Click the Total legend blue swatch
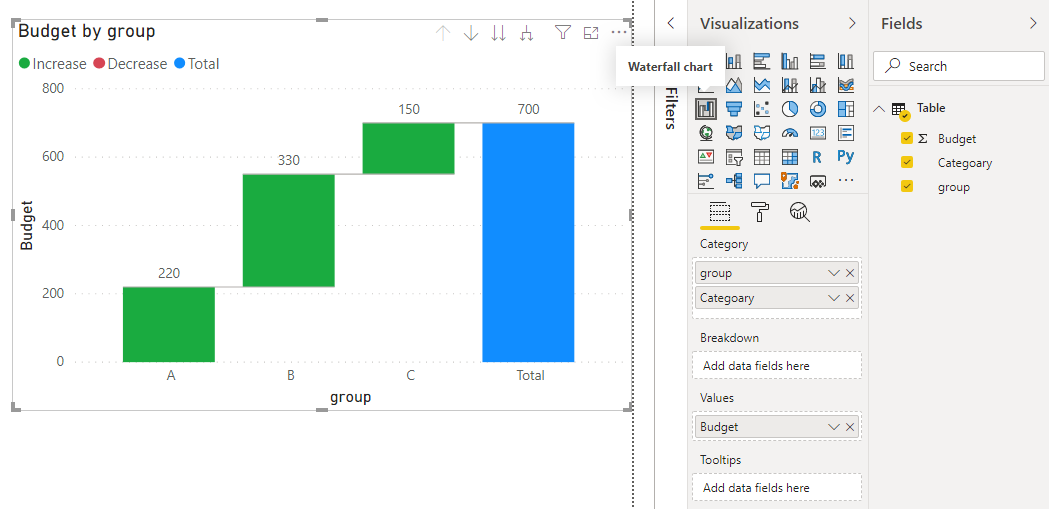 (x=179, y=64)
